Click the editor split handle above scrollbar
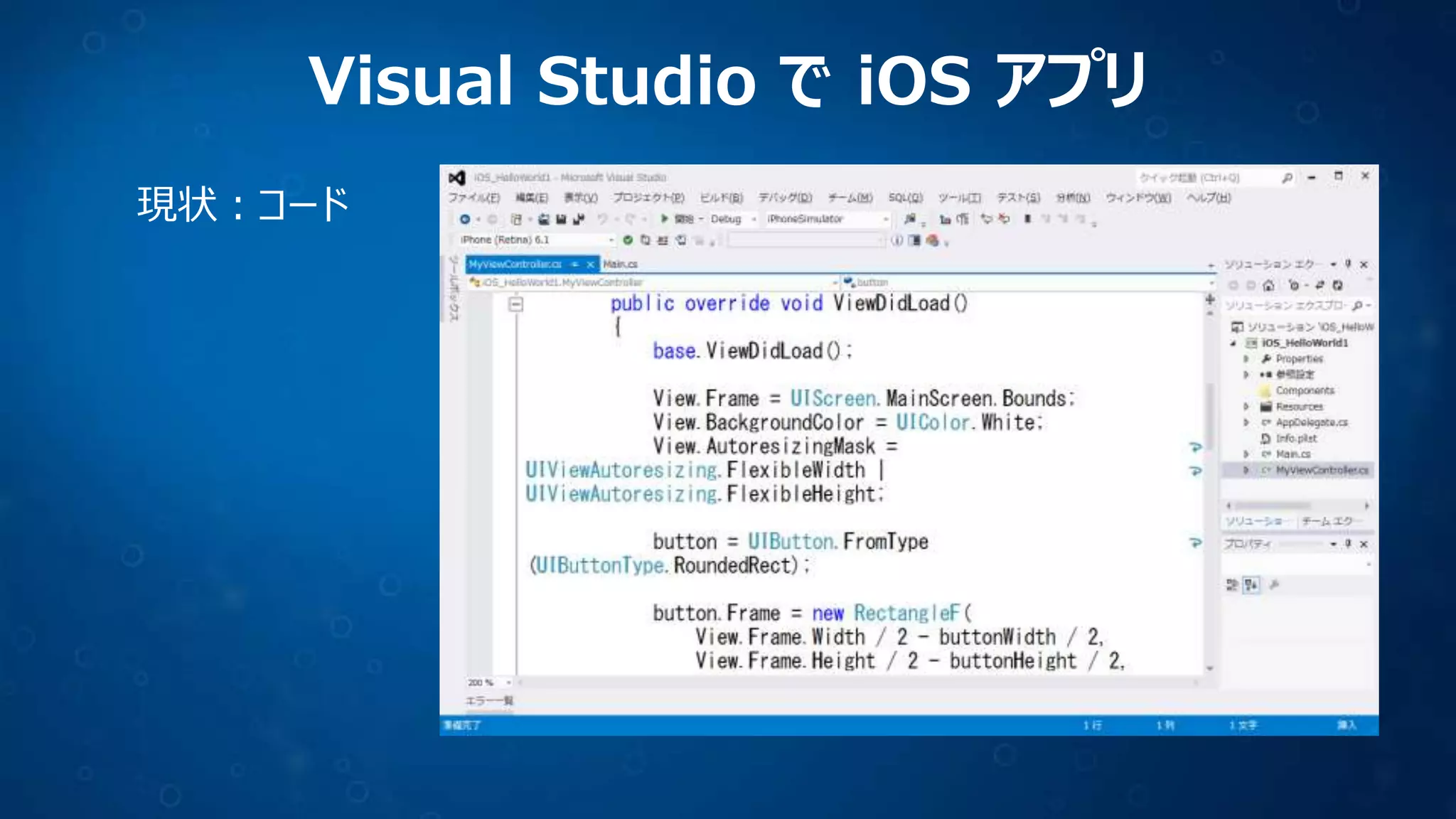The width and height of the screenshot is (1456, 819). [x=1210, y=299]
